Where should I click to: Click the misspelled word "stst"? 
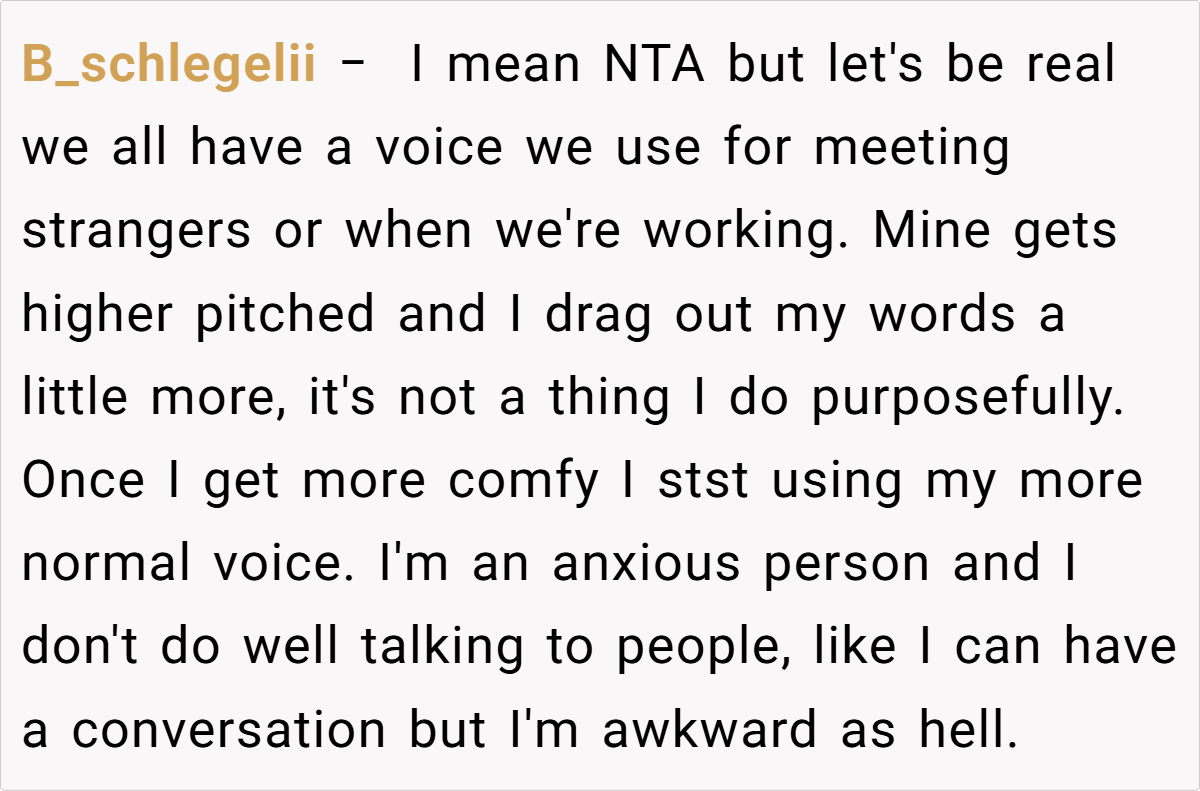pyautogui.click(x=703, y=481)
